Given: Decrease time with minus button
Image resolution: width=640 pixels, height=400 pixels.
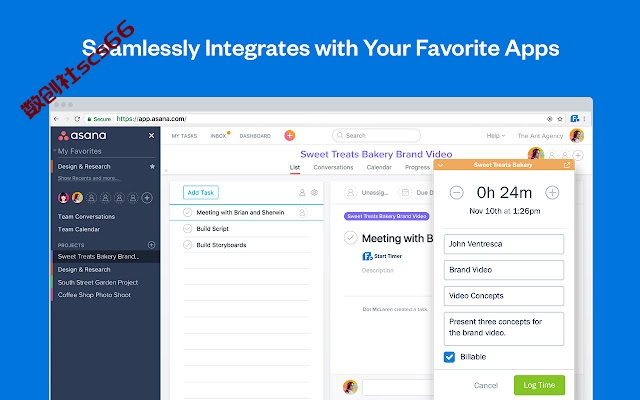Looking at the screenshot, I should [456, 193].
